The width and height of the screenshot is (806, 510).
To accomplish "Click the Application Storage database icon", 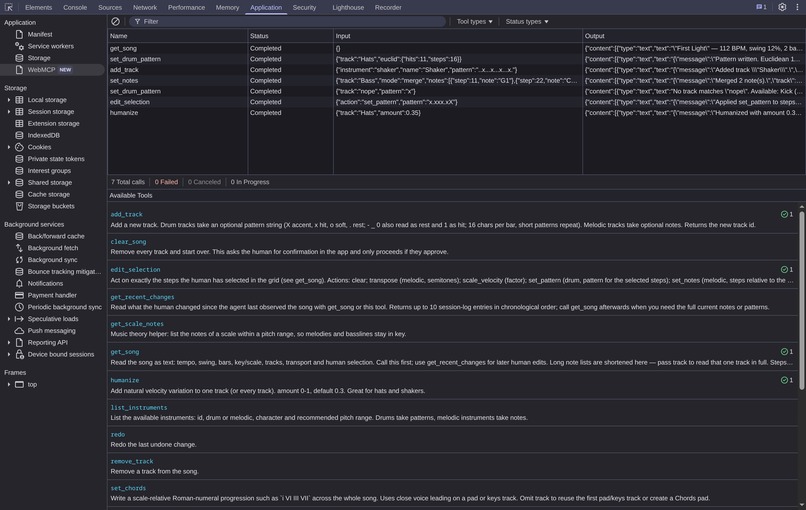I will coord(19,58).
